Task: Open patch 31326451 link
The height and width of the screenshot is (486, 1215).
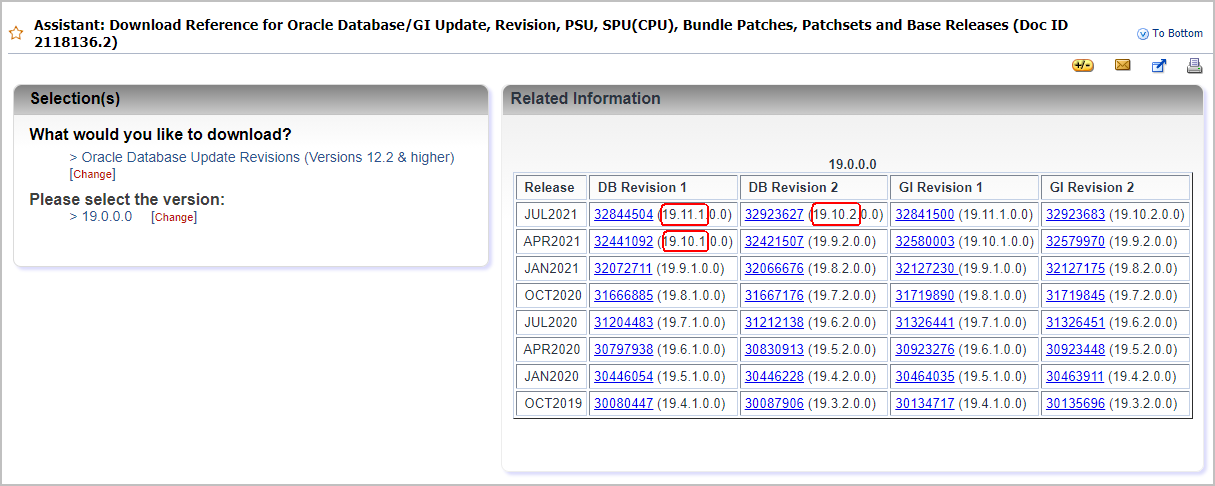Action: 1075,322
